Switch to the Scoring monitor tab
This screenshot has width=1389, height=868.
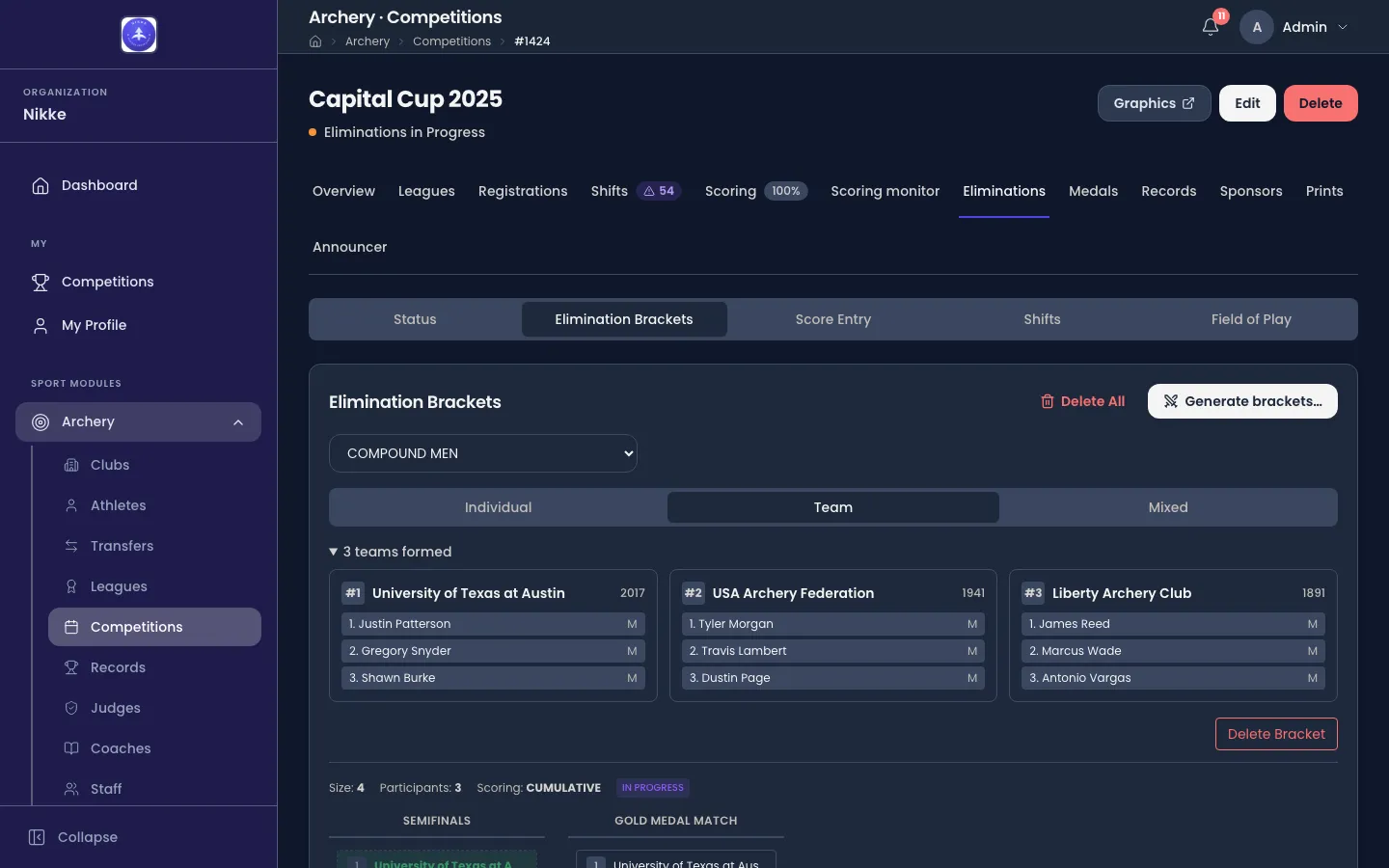(x=885, y=191)
